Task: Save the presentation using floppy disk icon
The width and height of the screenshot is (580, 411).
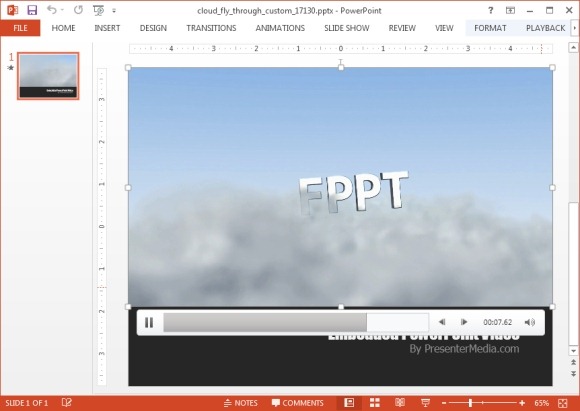Action: coord(32,10)
